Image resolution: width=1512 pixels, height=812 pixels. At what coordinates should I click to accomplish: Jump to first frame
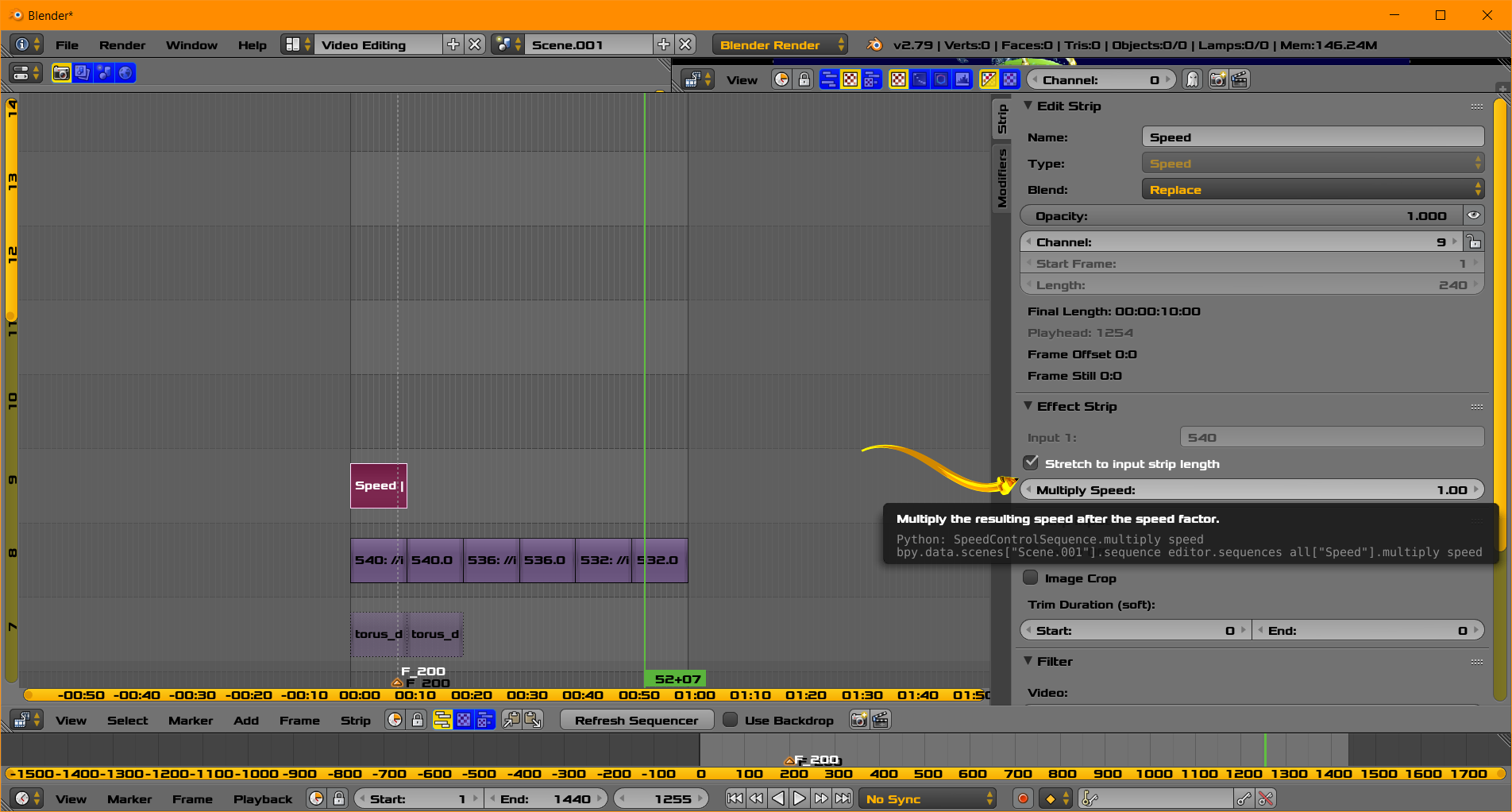pyautogui.click(x=735, y=798)
